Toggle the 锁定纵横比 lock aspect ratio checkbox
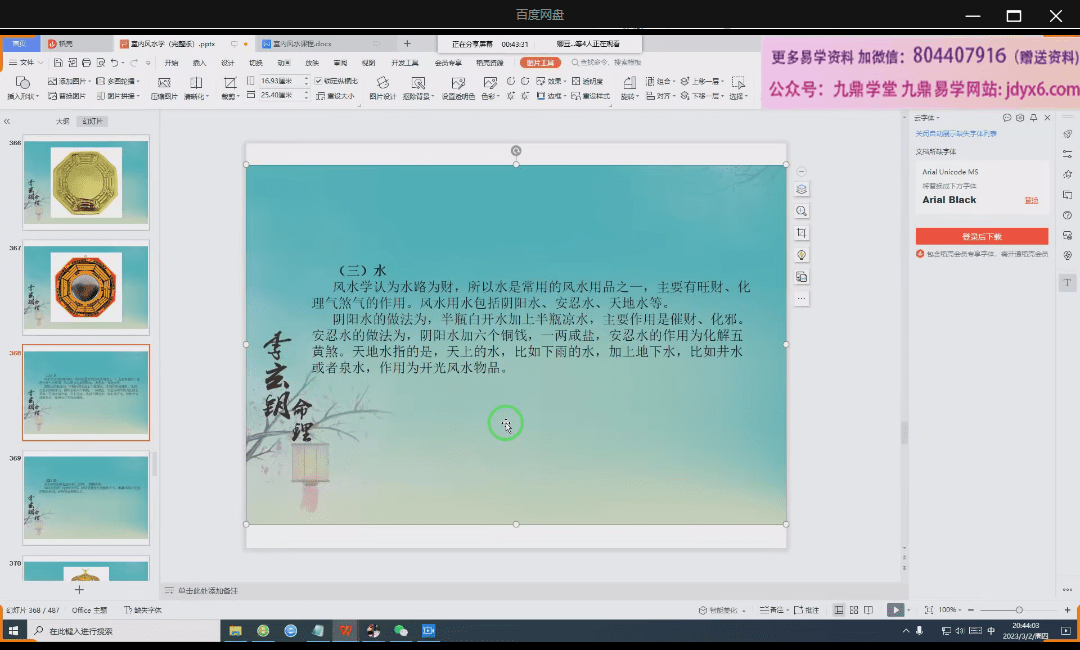The width and height of the screenshot is (1080, 650). point(318,81)
